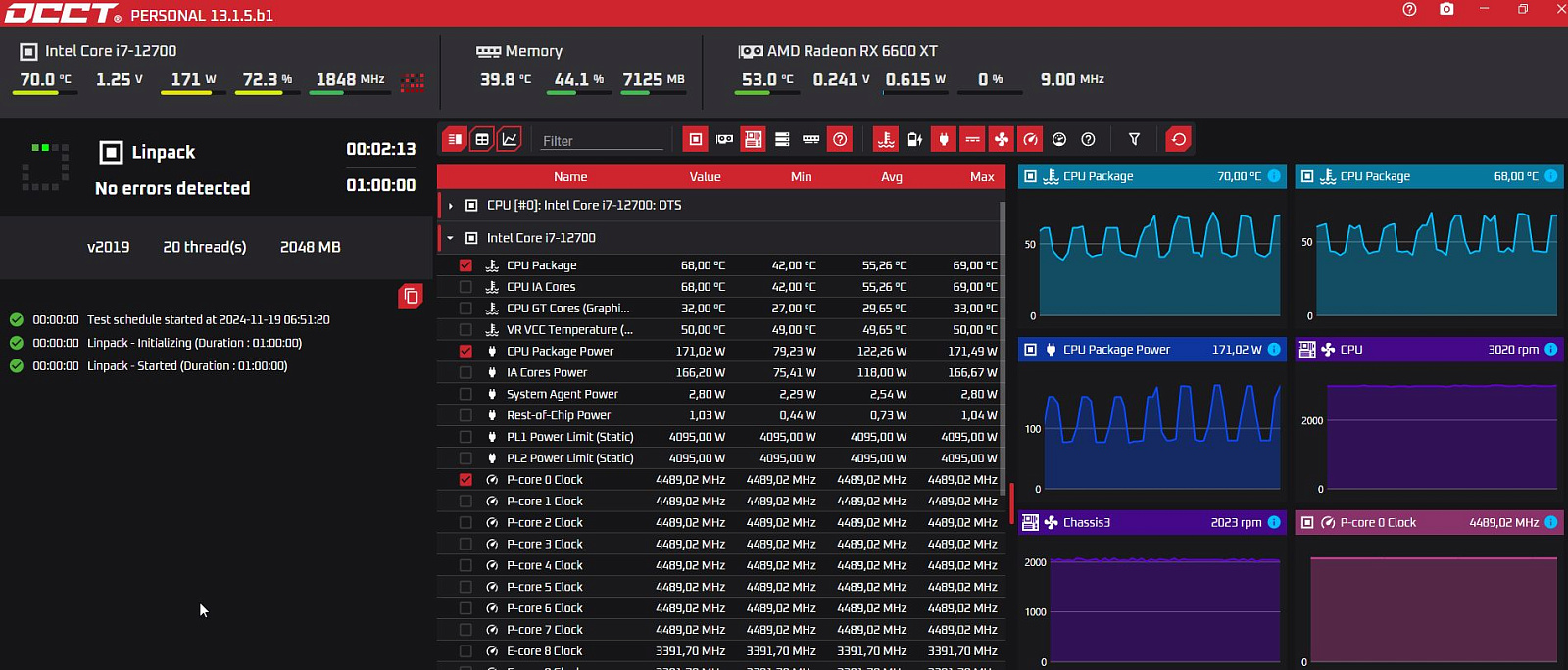Viewport: 1568px width, 670px height.
Task: Click the '20 thread(s)' test setting
Action: pyautogui.click(x=205, y=247)
